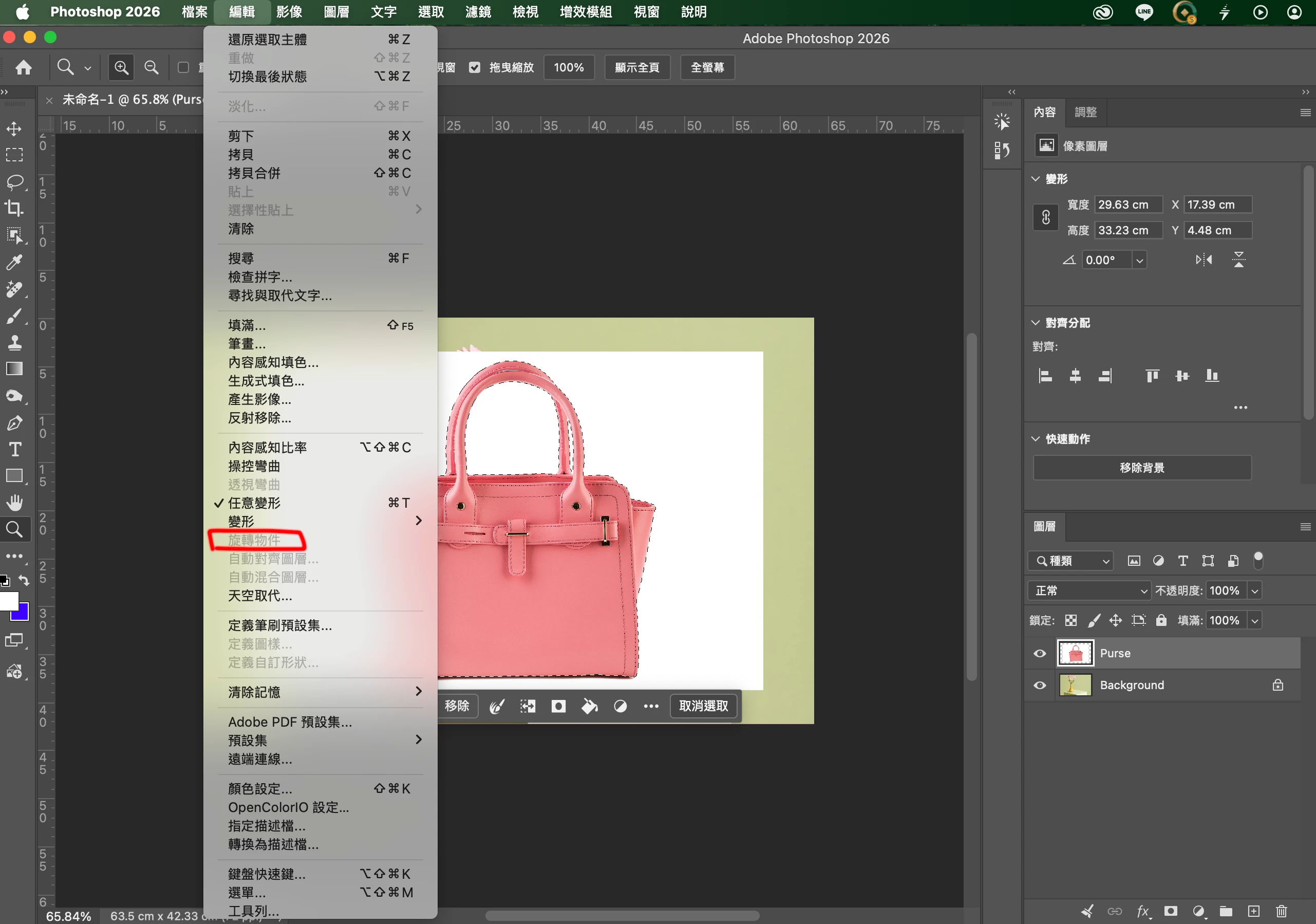Screen dimensions: 1316x924
Task: Collapse the 快速動作 section
Action: click(x=1035, y=439)
